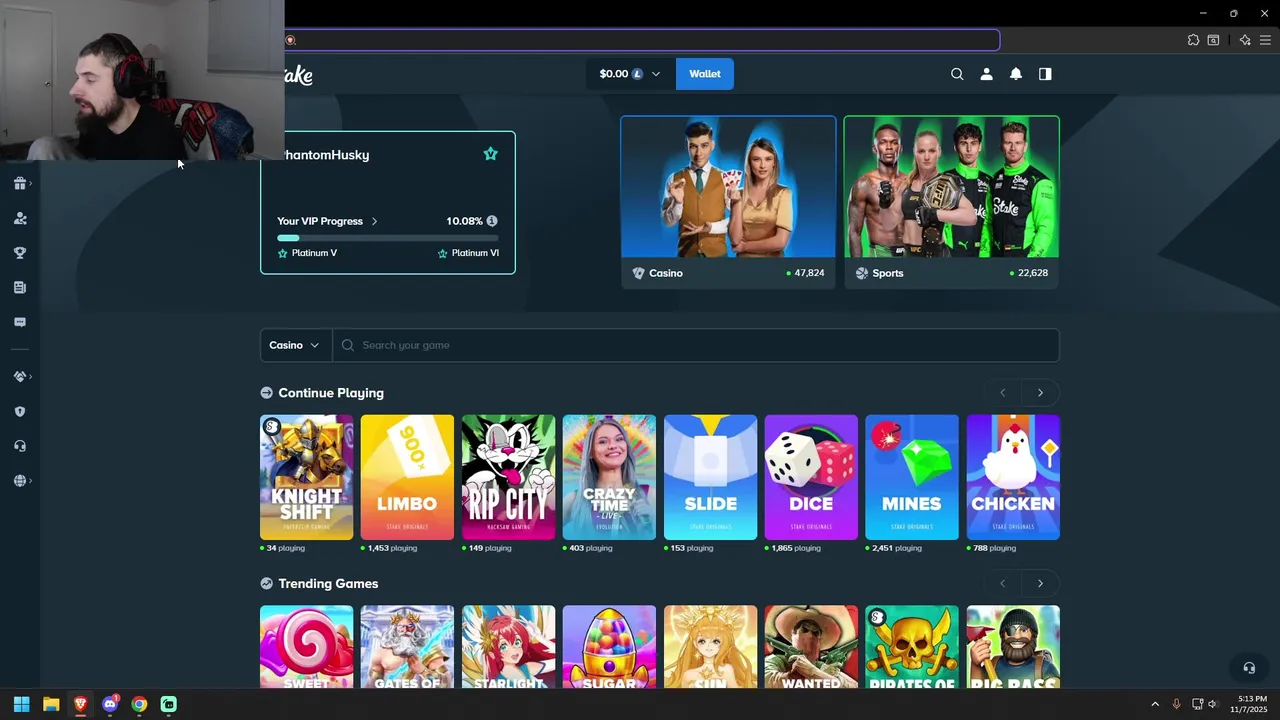
Task: Open the language globe icon
Action: [x=19, y=481]
